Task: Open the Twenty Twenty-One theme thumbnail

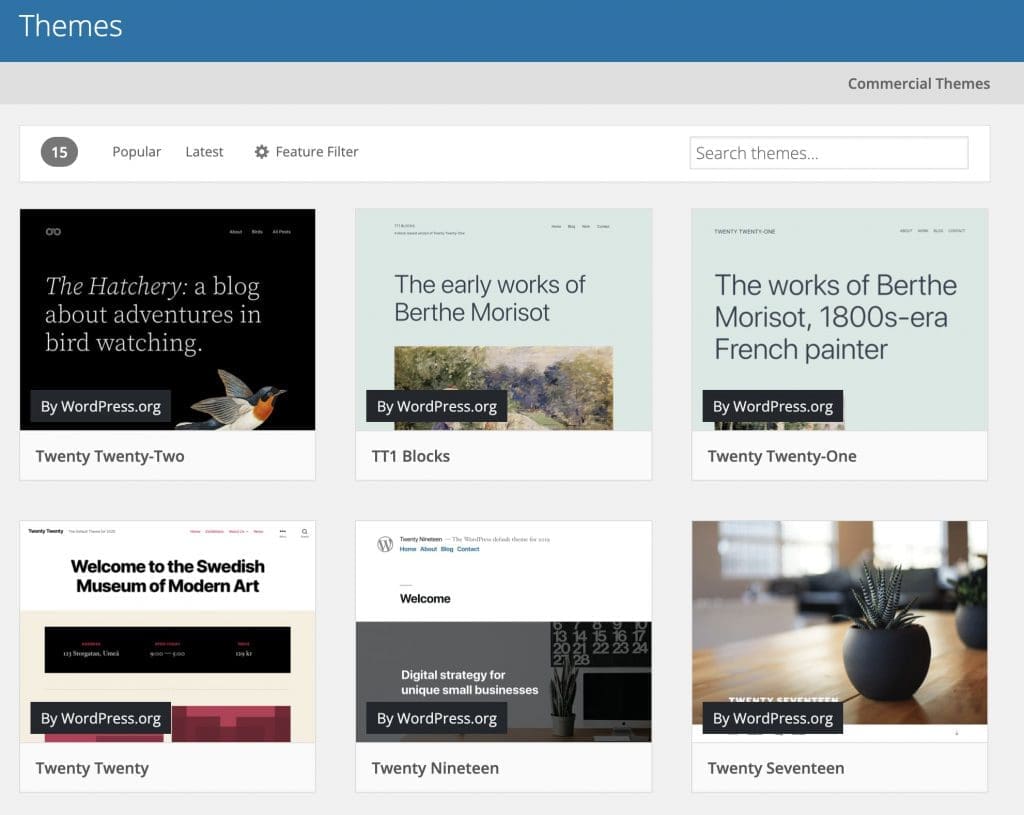Action: point(839,319)
